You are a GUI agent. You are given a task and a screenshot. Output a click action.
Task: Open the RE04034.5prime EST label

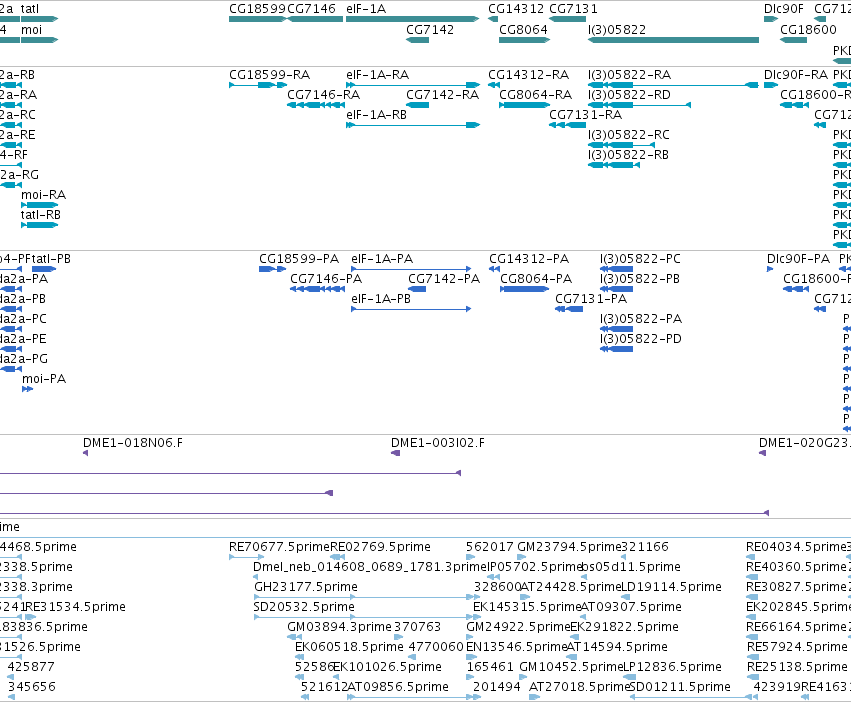797,547
